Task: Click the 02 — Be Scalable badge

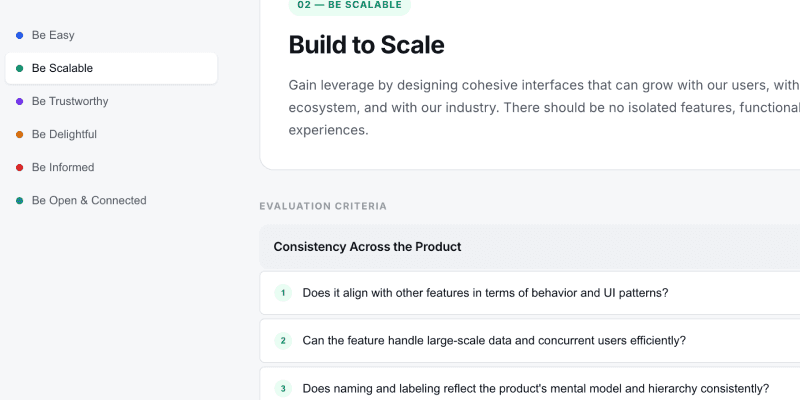Action: coord(350,5)
